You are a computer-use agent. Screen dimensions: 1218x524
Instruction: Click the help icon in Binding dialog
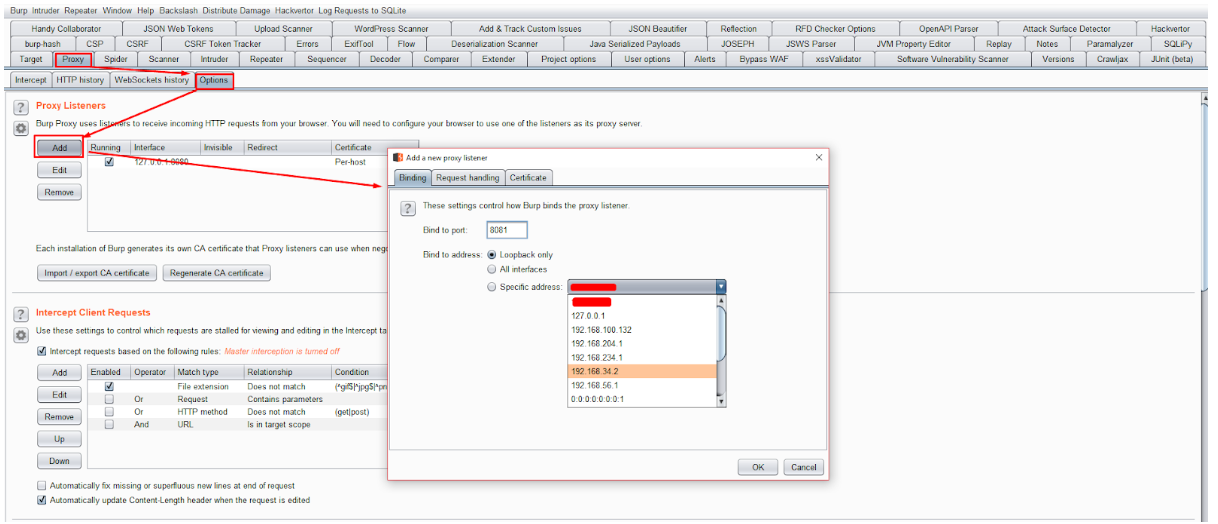407,208
